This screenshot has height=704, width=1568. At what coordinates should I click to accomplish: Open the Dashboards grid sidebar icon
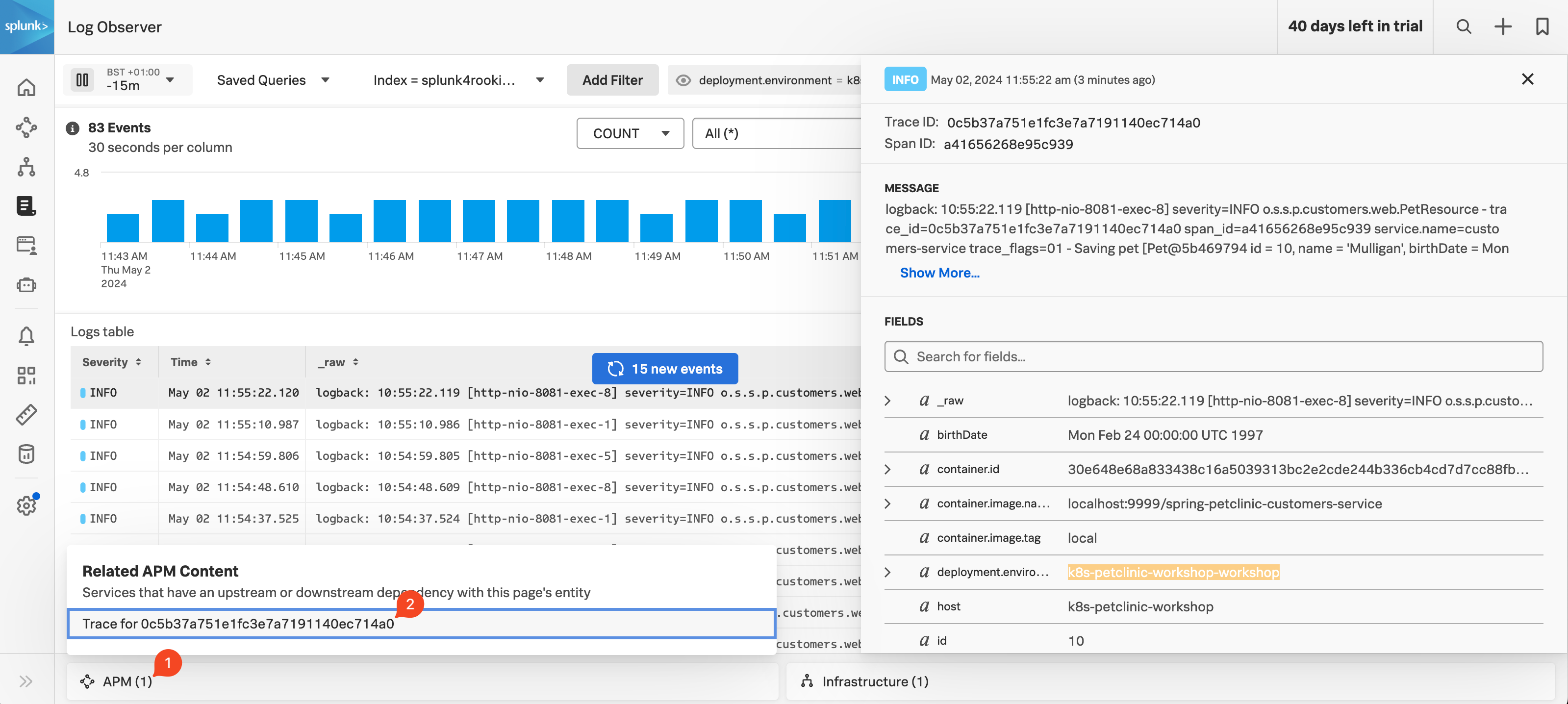(26, 376)
